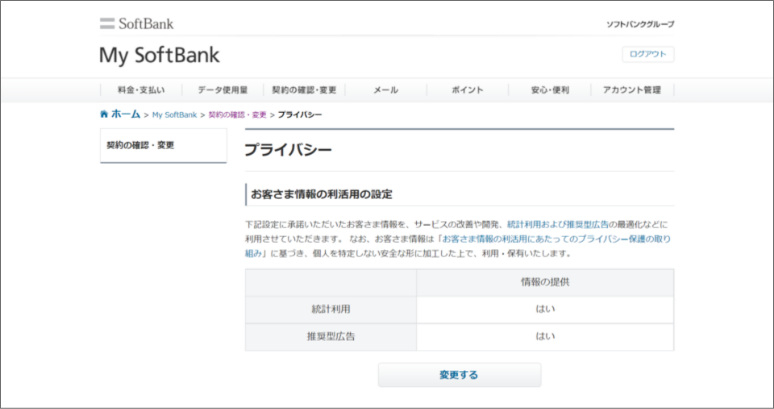Go to アカウント管理 in the navigation bar
This screenshot has height=409, width=774.
pyautogui.click(x=632, y=90)
